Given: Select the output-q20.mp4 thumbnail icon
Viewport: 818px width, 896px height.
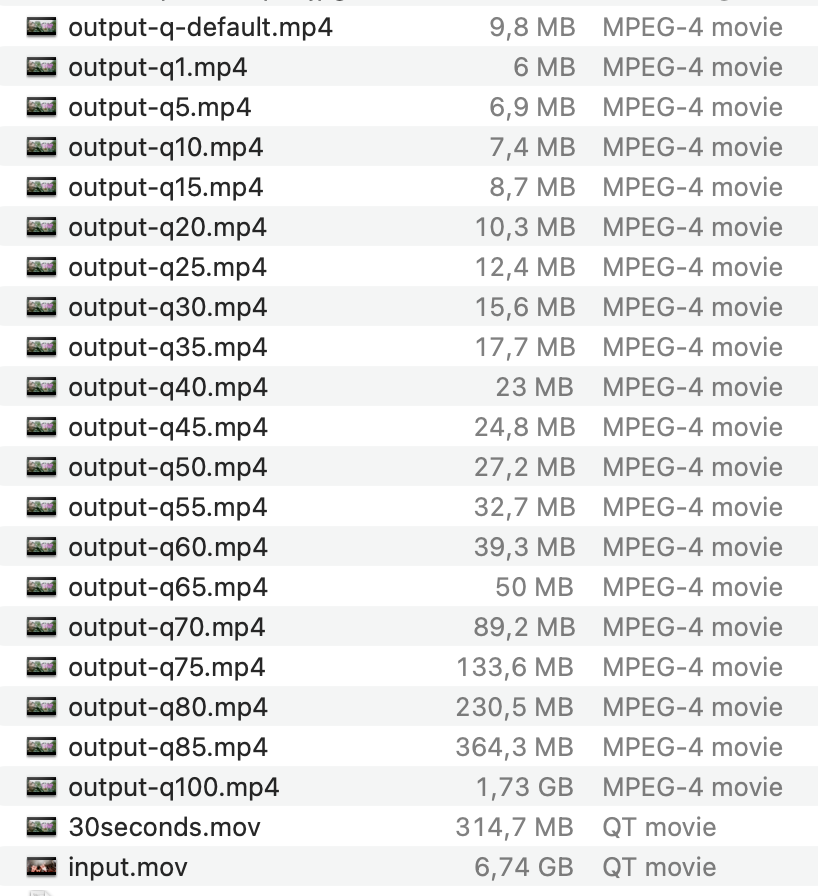Looking at the screenshot, I should coord(41,227).
